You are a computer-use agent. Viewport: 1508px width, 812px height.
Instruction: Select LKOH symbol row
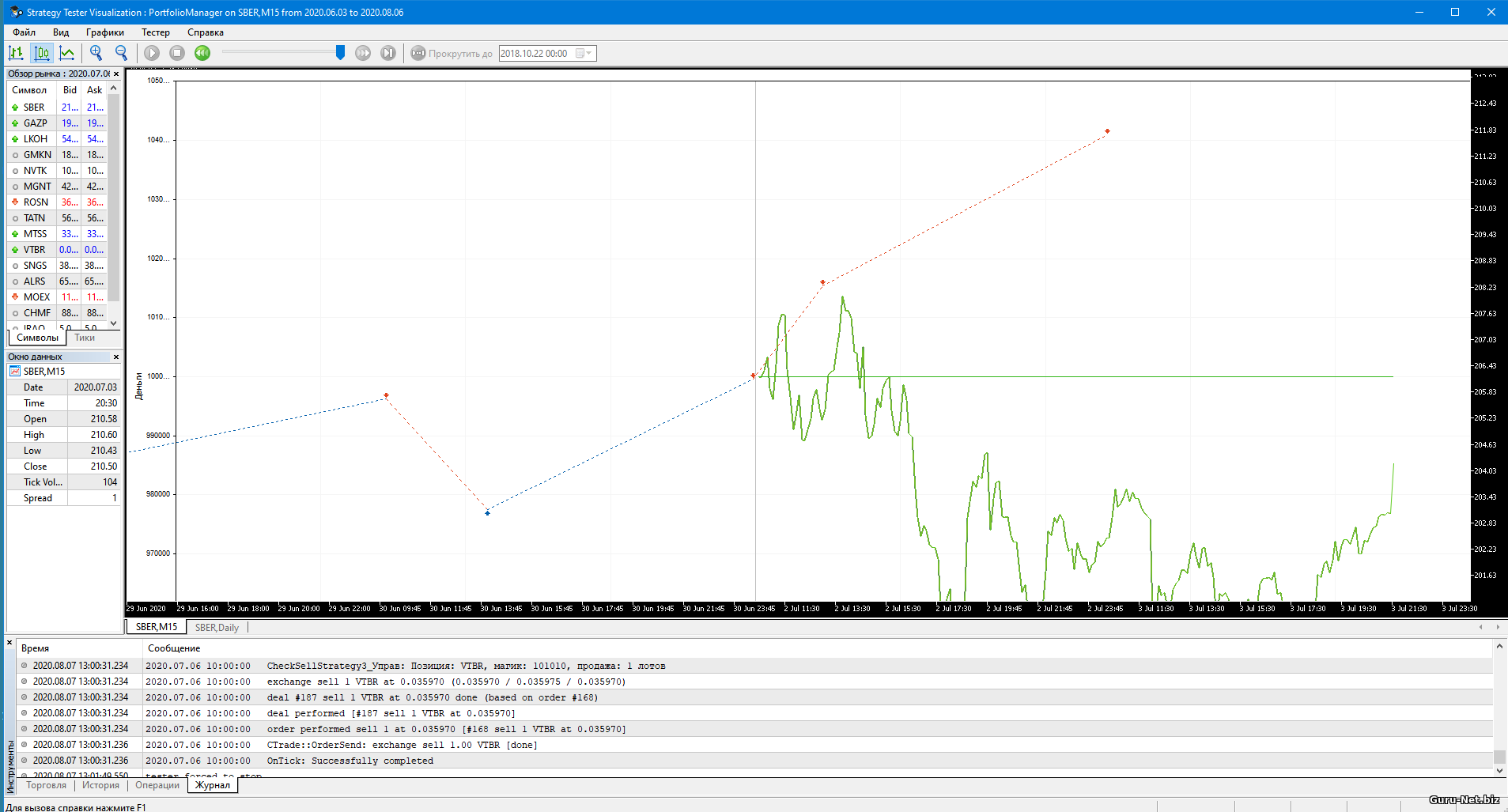coord(56,139)
